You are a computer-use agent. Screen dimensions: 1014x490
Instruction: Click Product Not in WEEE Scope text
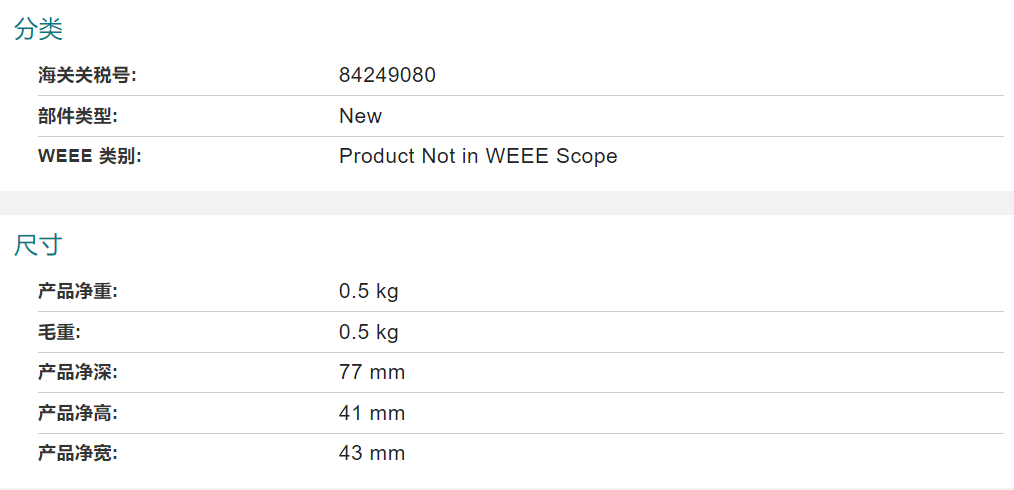click(x=478, y=156)
